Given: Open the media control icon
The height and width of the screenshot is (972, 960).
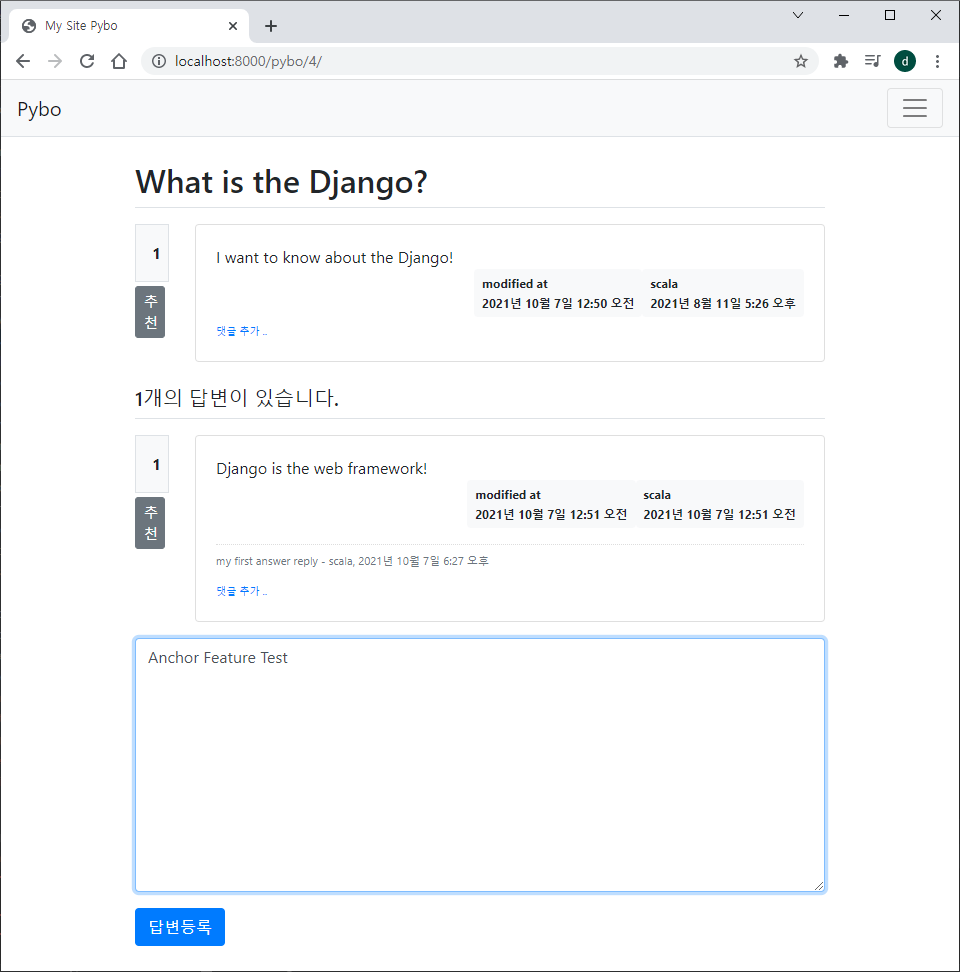Looking at the screenshot, I should click(873, 61).
